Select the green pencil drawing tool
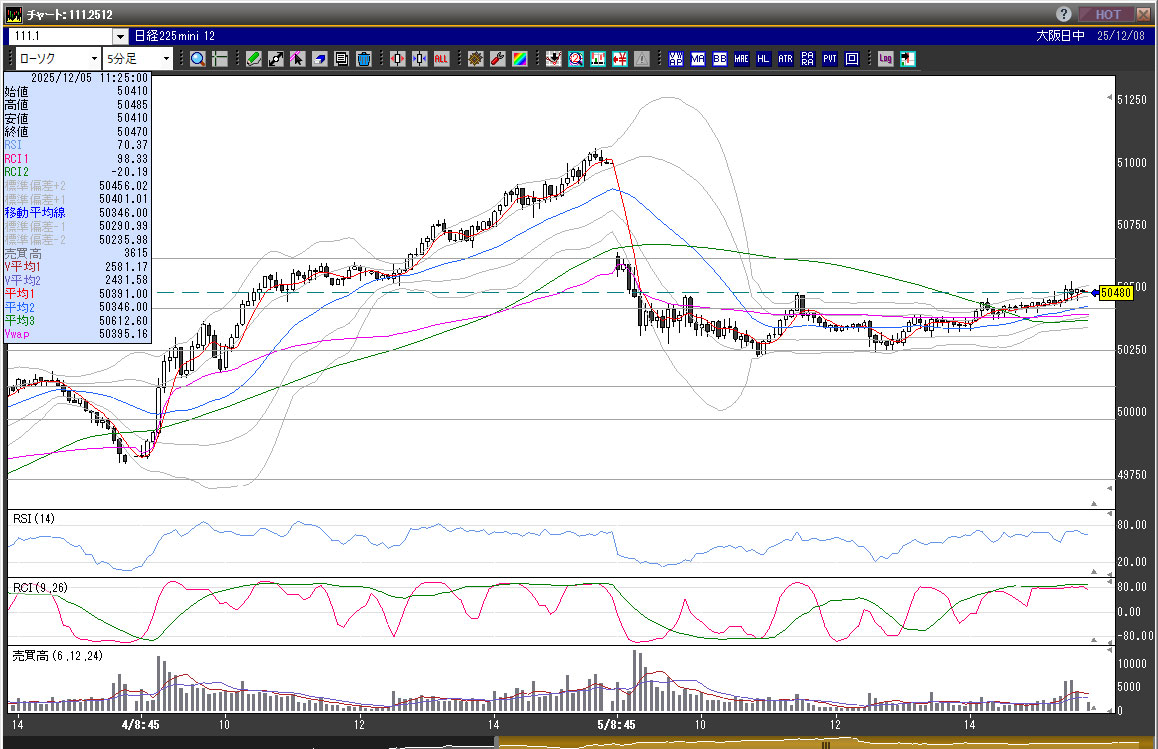 (x=254, y=59)
